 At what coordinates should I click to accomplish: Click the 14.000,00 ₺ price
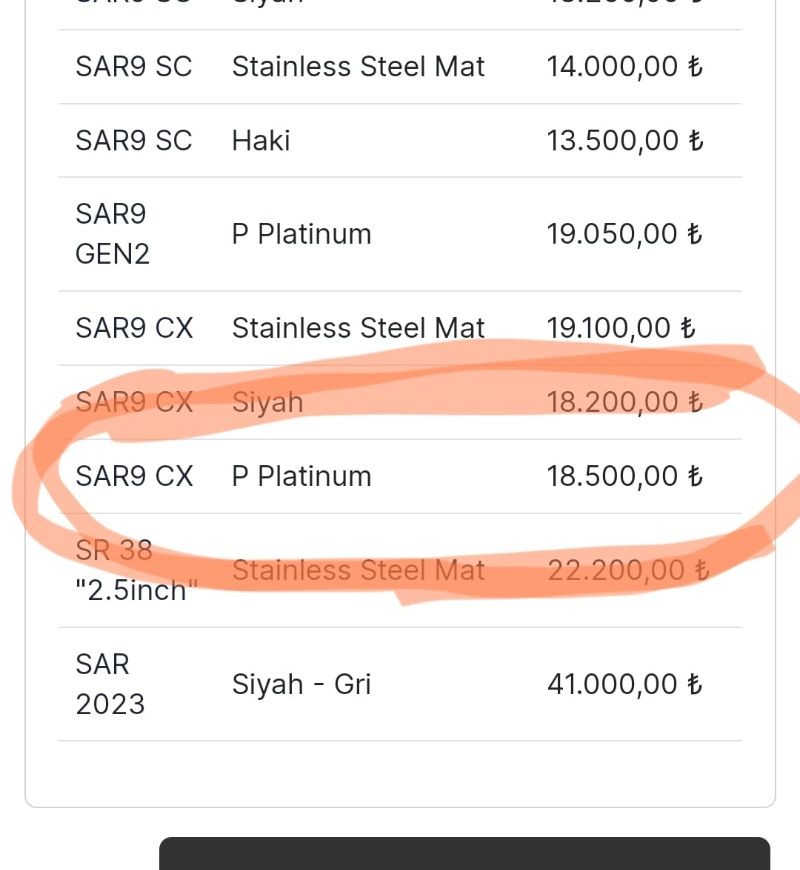pos(625,67)
